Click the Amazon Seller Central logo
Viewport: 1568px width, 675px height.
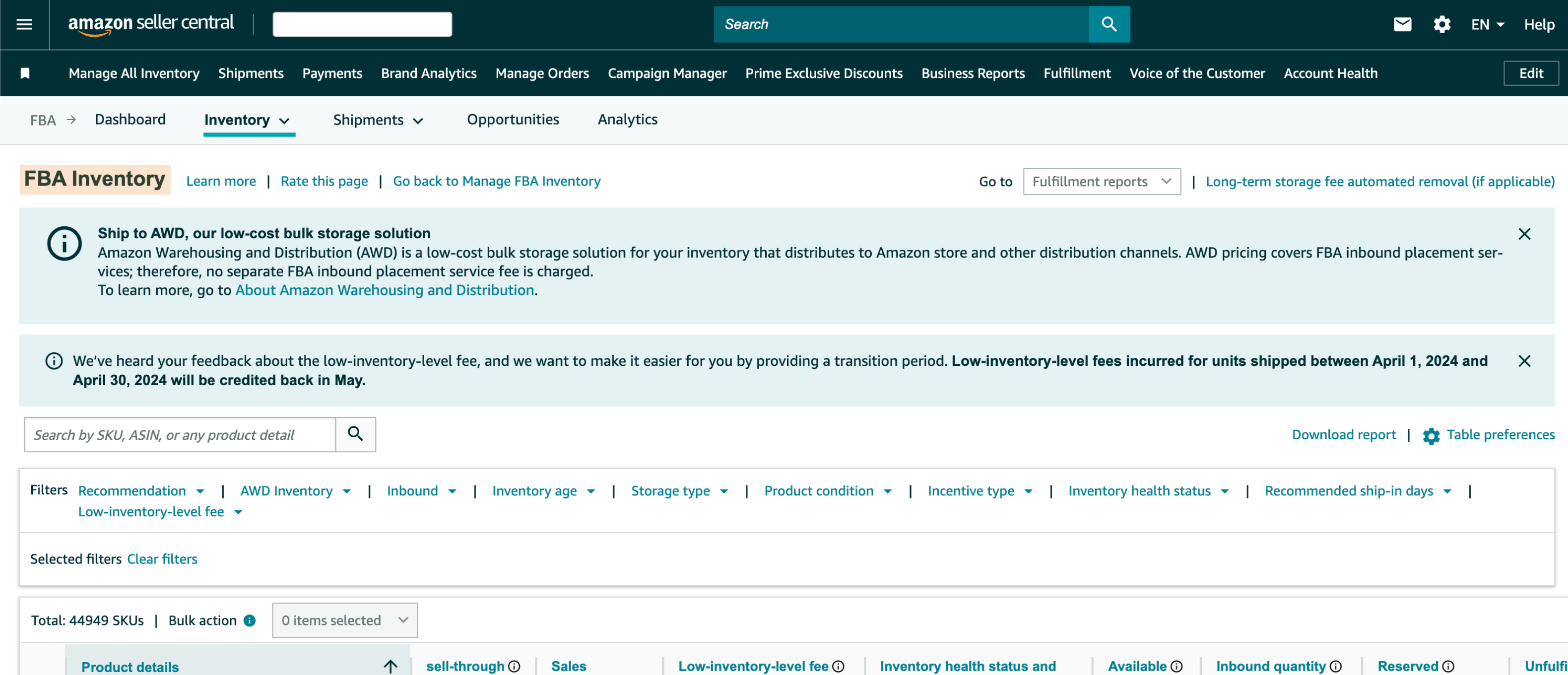[151, 24]
